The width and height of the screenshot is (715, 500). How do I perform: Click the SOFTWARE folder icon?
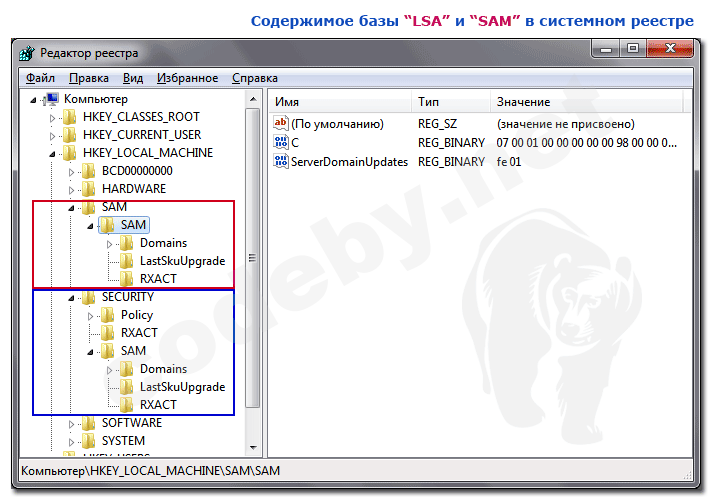88,423
